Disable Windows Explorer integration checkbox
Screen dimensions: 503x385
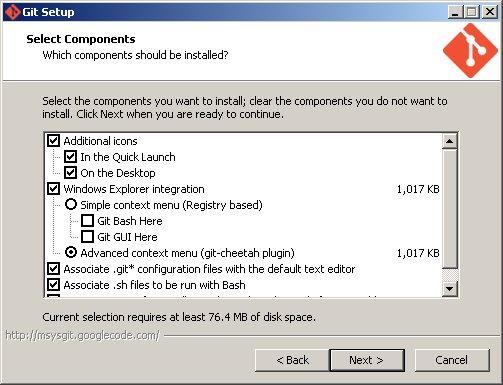pos(53,189)
